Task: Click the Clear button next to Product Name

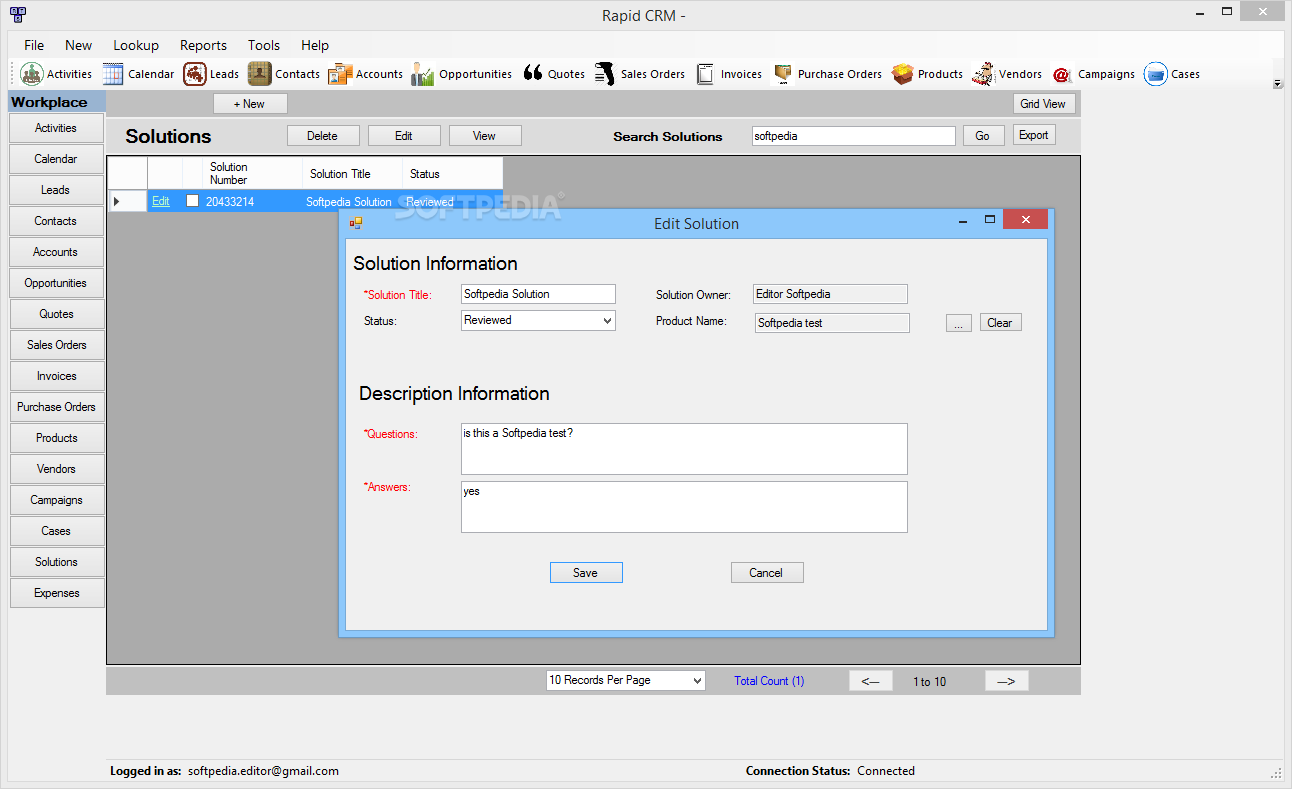Action: [x=1000, y=322]
